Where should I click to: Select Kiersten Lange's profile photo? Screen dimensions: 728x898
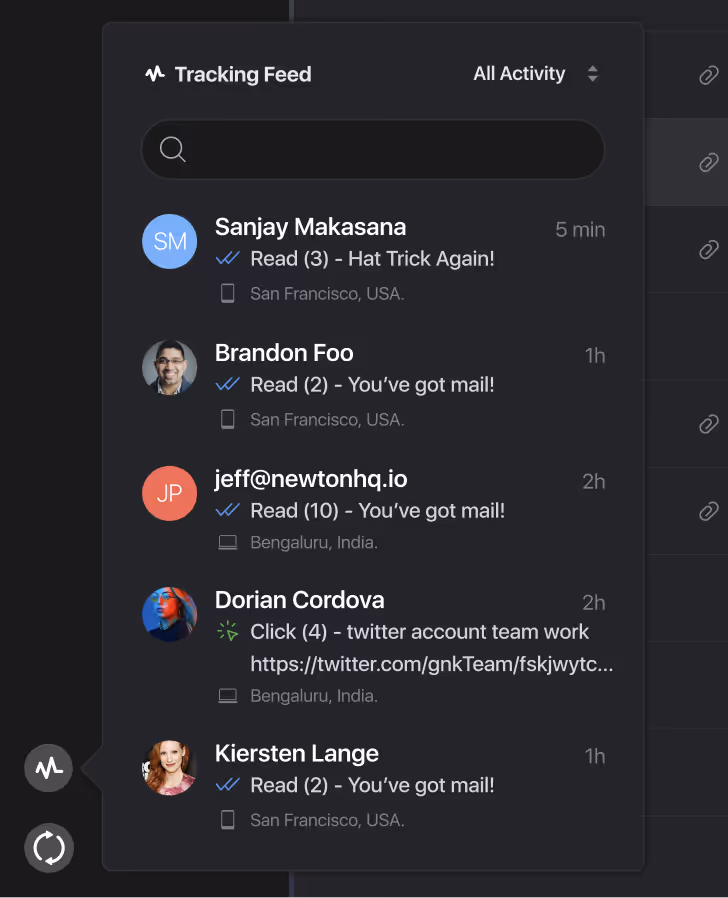coord(170,768)
